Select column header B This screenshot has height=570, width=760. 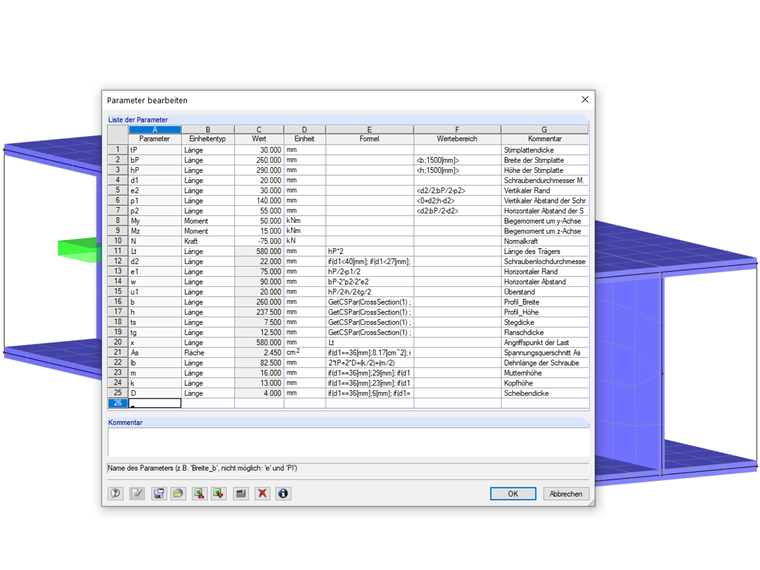click(208, 129)
